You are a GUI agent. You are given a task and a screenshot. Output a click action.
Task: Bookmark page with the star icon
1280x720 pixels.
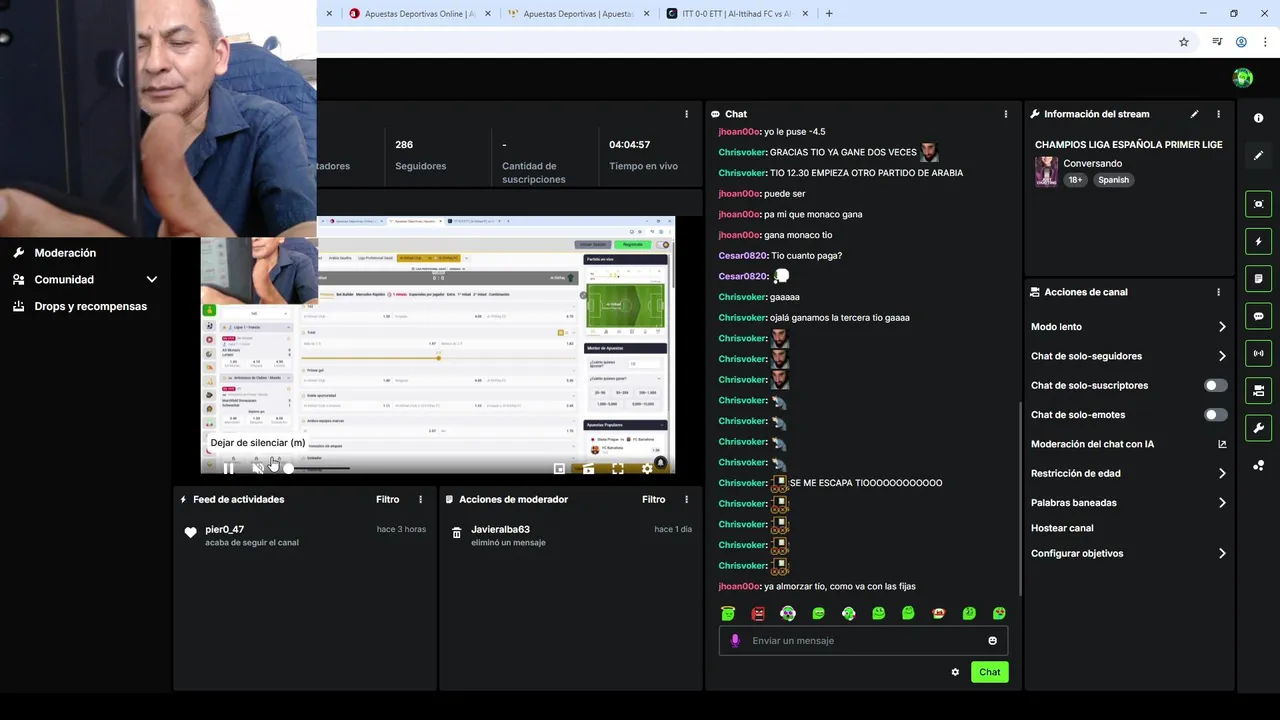[1184, 42]
